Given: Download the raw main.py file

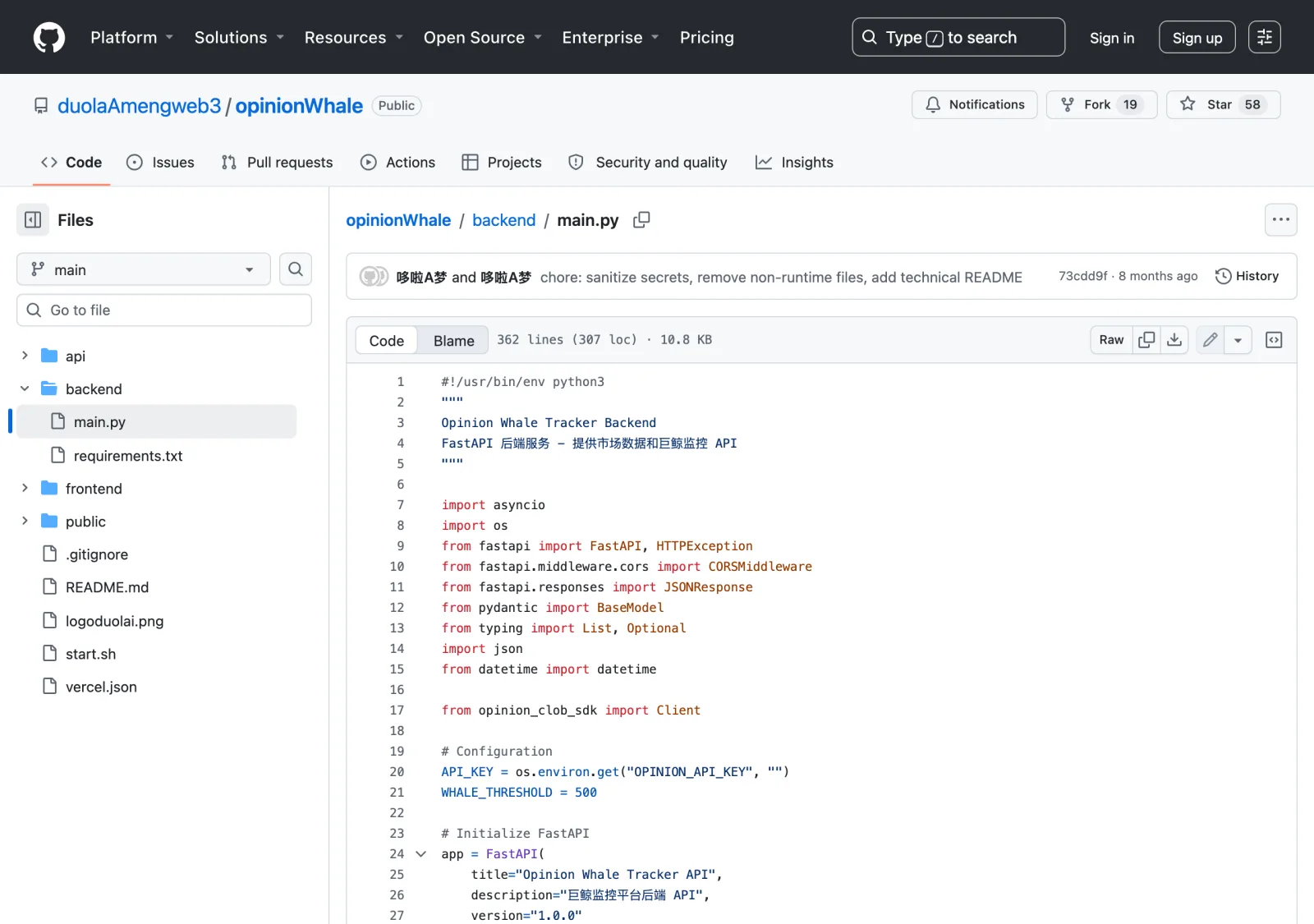Looking at the screenshot, I should tap(1174, 339).
